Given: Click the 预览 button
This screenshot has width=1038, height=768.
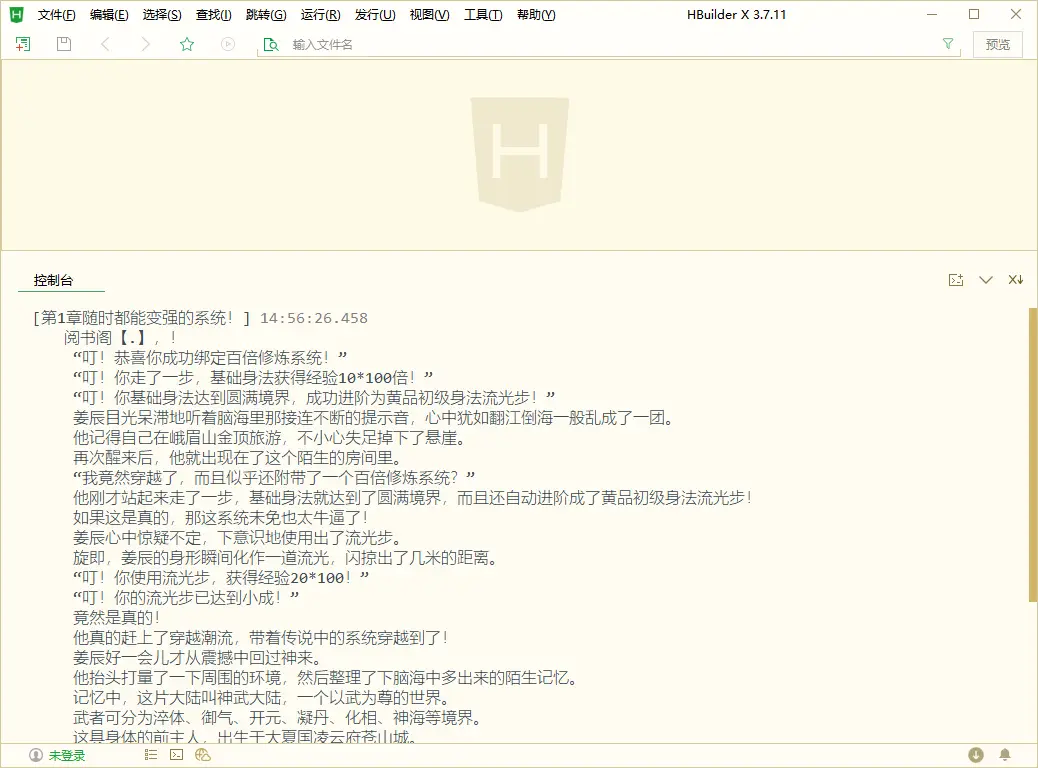Looking at the screenshot, I should coord(998,44).
